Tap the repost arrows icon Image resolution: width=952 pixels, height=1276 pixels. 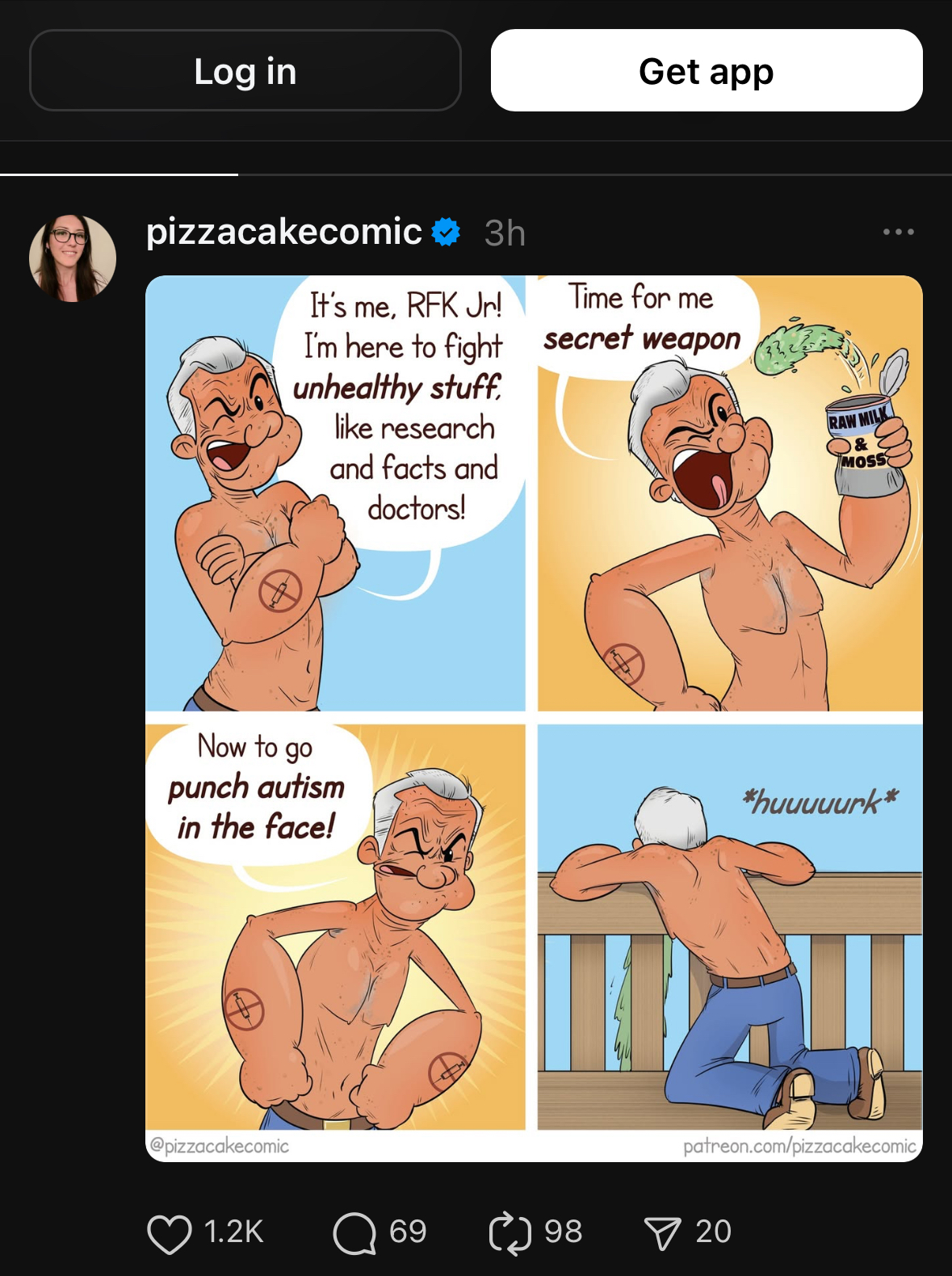coord(510,1233)
